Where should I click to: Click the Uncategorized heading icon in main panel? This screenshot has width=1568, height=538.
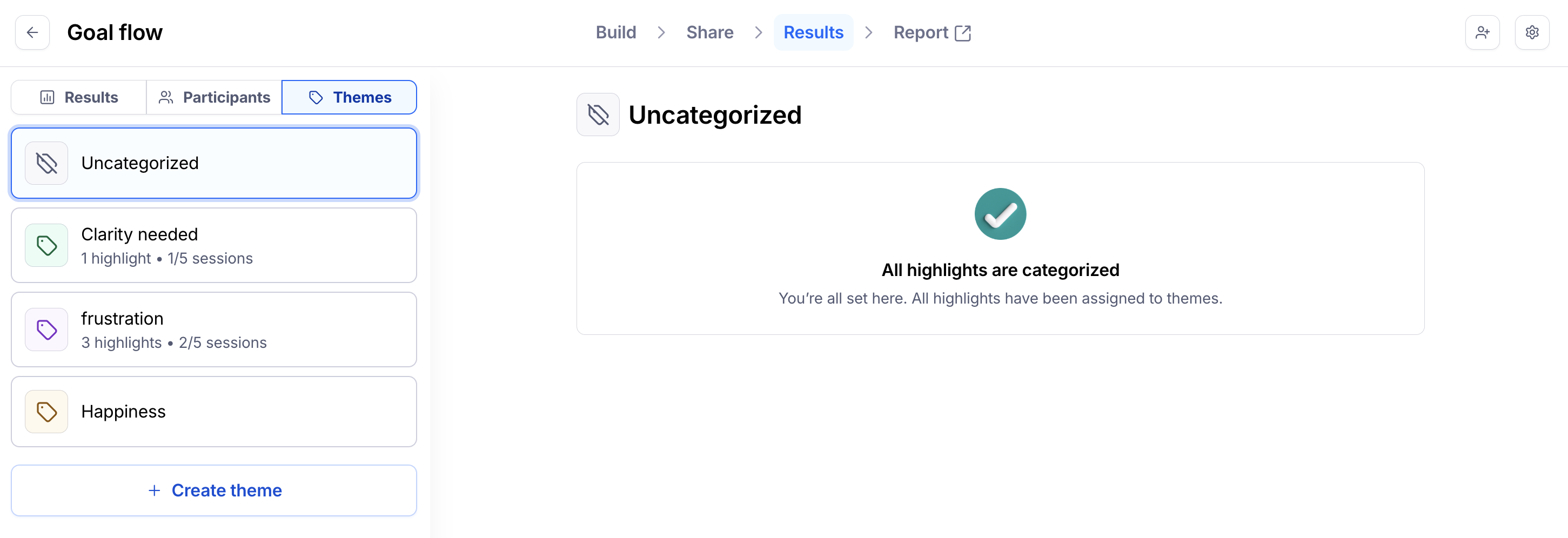click(598, 115)
